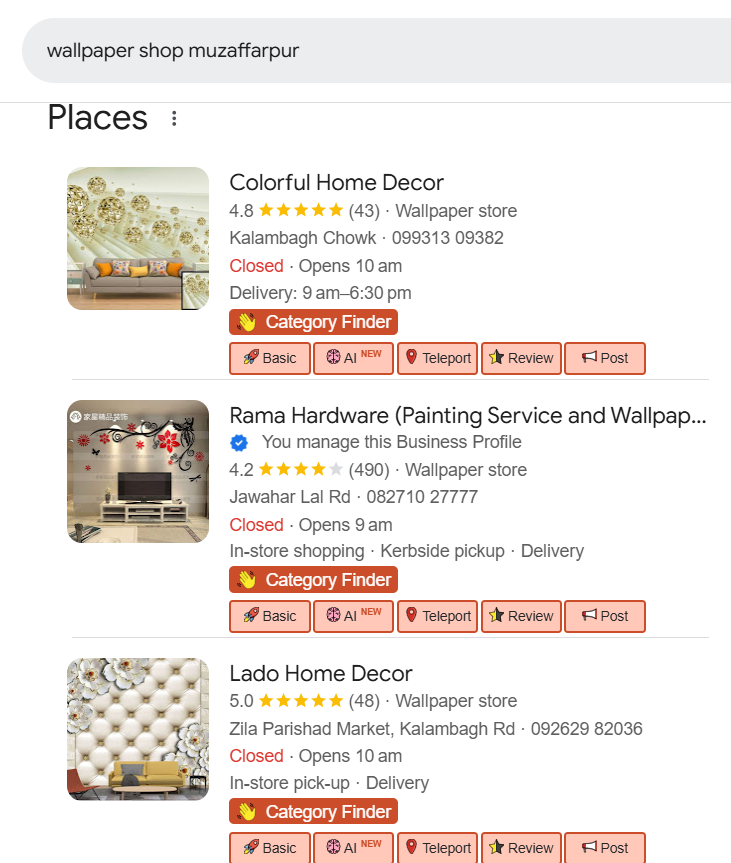This screenshot has width=731, height=863.
Task: Click Teleport pin for Lado Home Decor
Action: click(x=437, y=848)
